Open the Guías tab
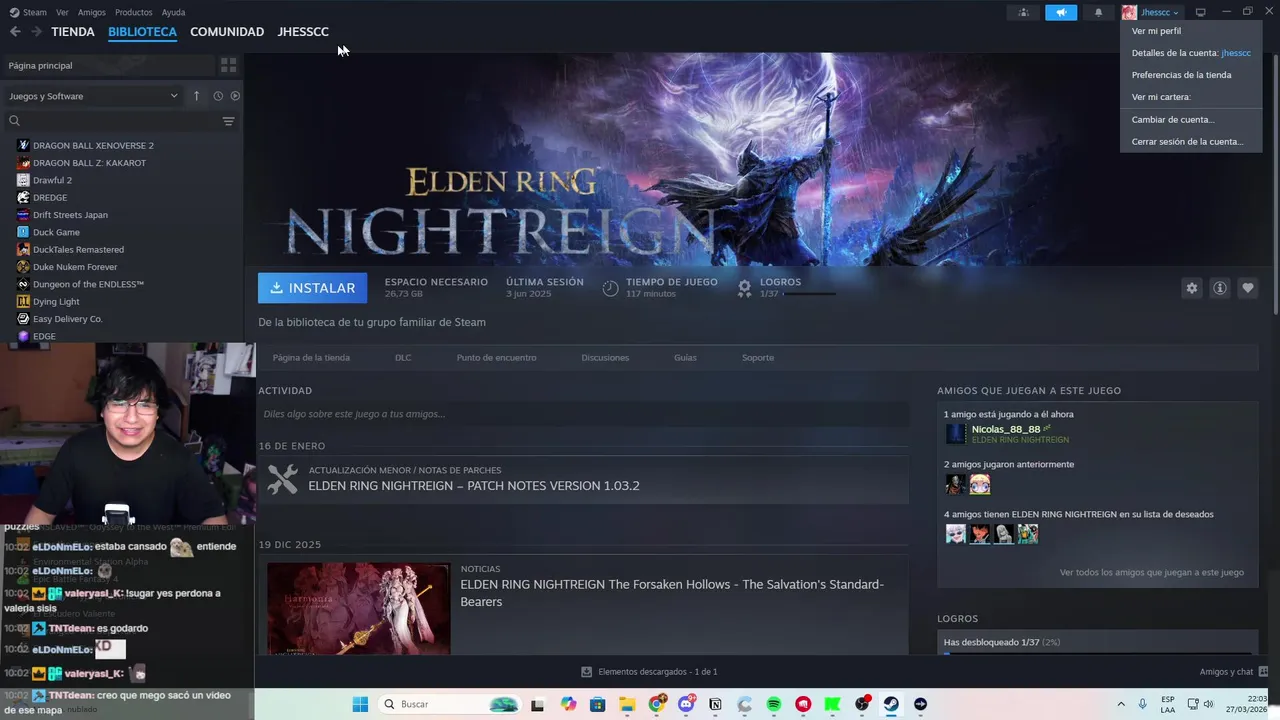Screen dimensions: 1280x720 point(685,358)
